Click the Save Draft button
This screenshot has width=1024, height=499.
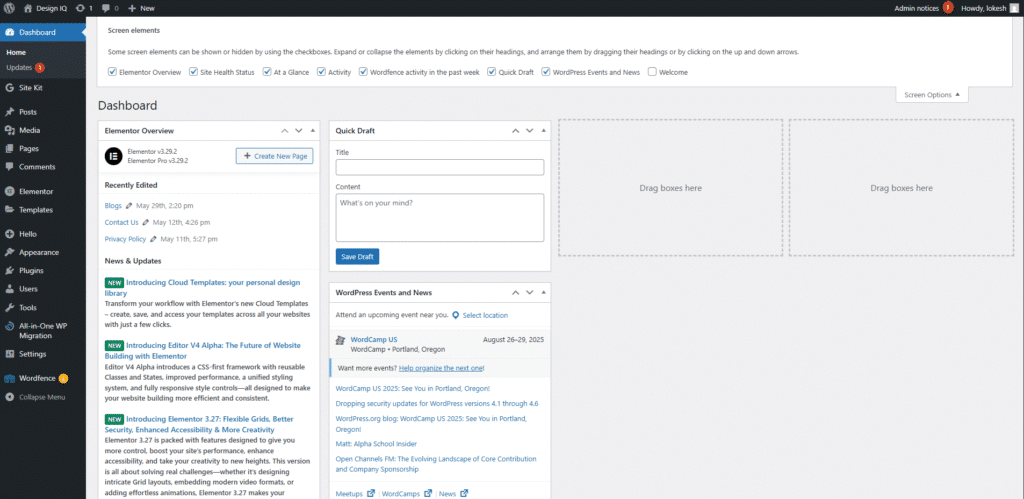click(357, 257)
